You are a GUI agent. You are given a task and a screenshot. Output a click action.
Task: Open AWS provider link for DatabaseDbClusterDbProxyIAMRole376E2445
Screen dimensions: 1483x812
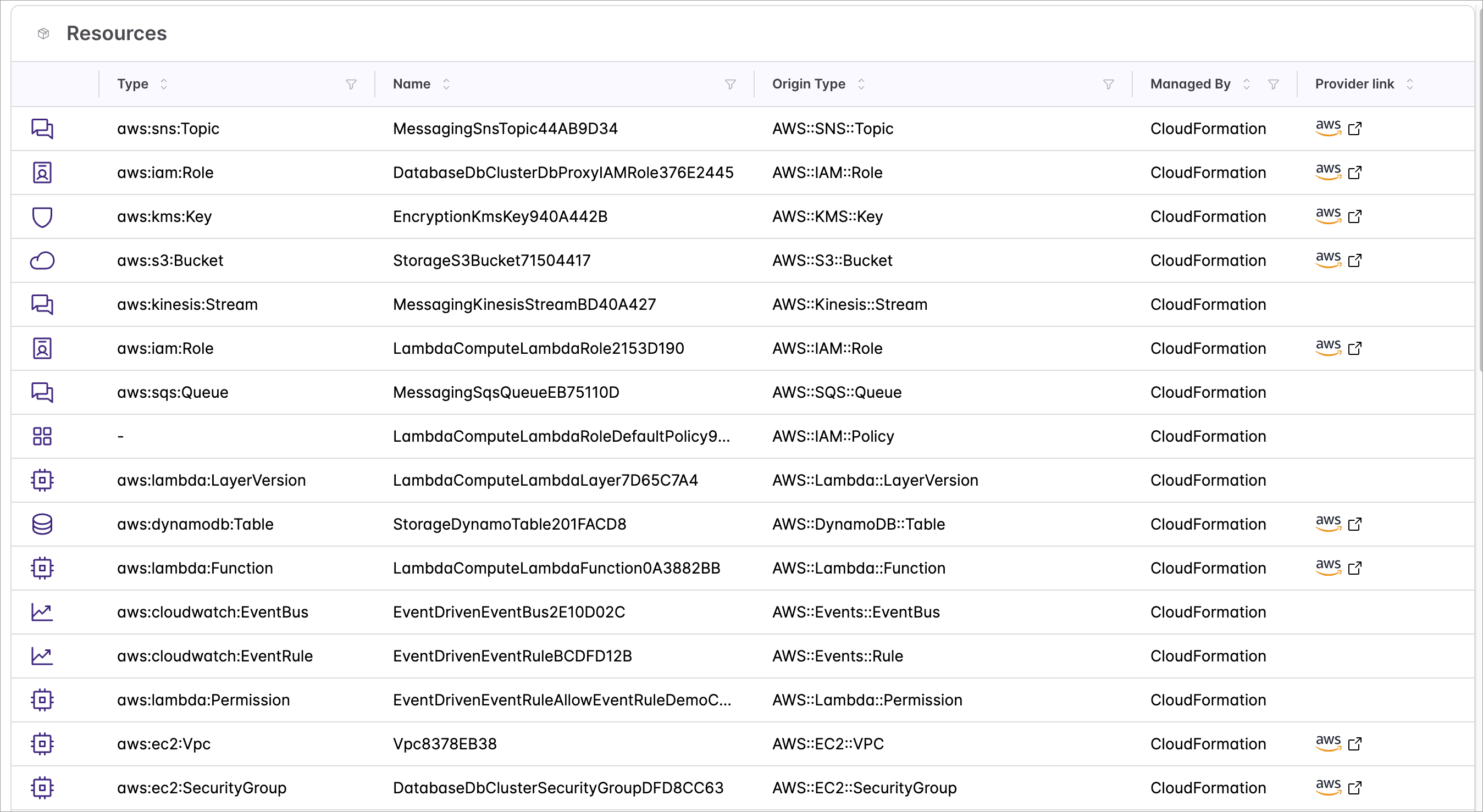tap(1338, 172)
